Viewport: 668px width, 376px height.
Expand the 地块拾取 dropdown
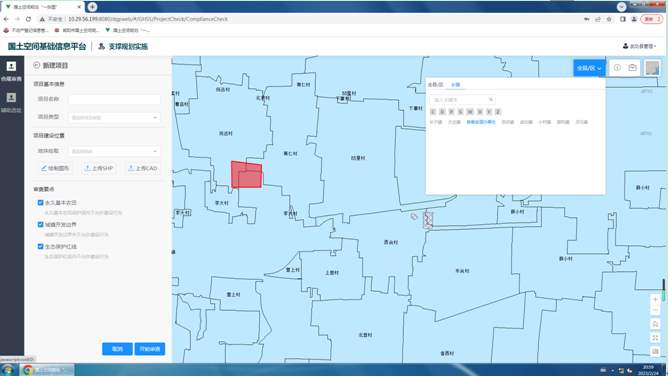(x=114, y=151)
